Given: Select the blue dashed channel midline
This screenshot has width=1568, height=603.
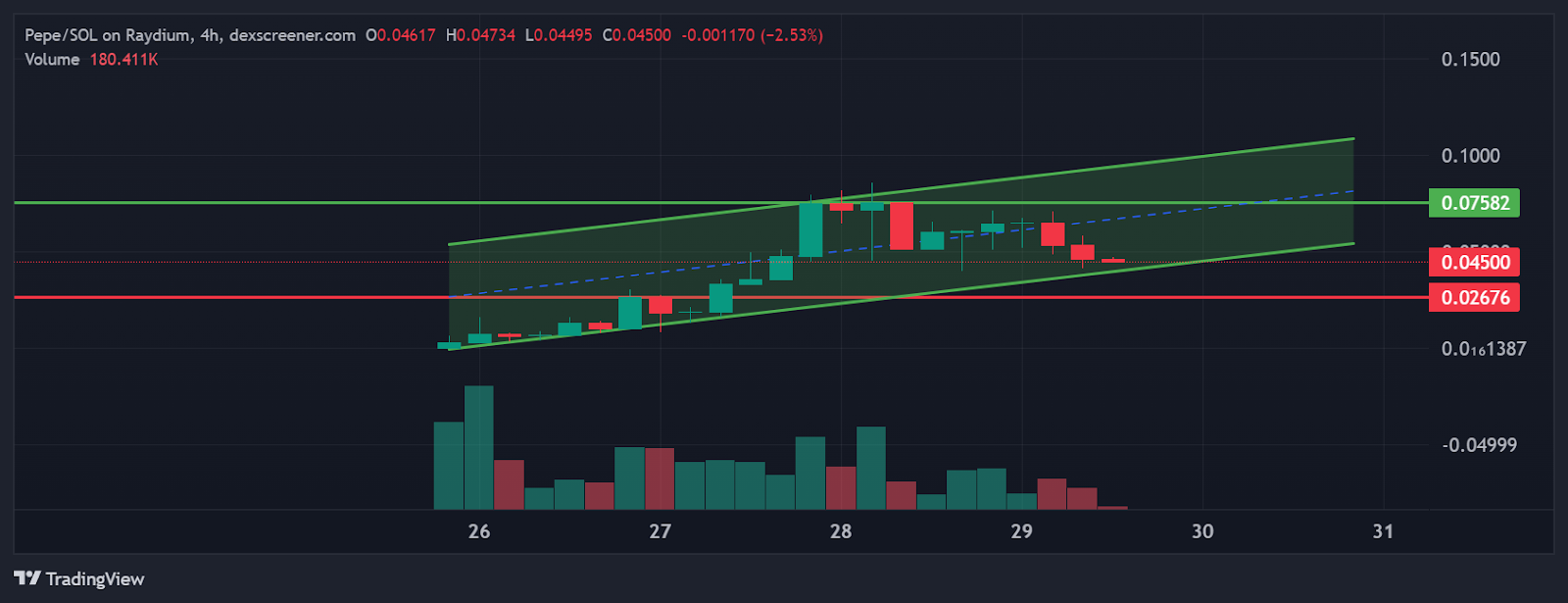Looking at the screenshot, I should tap(1225, 207).
